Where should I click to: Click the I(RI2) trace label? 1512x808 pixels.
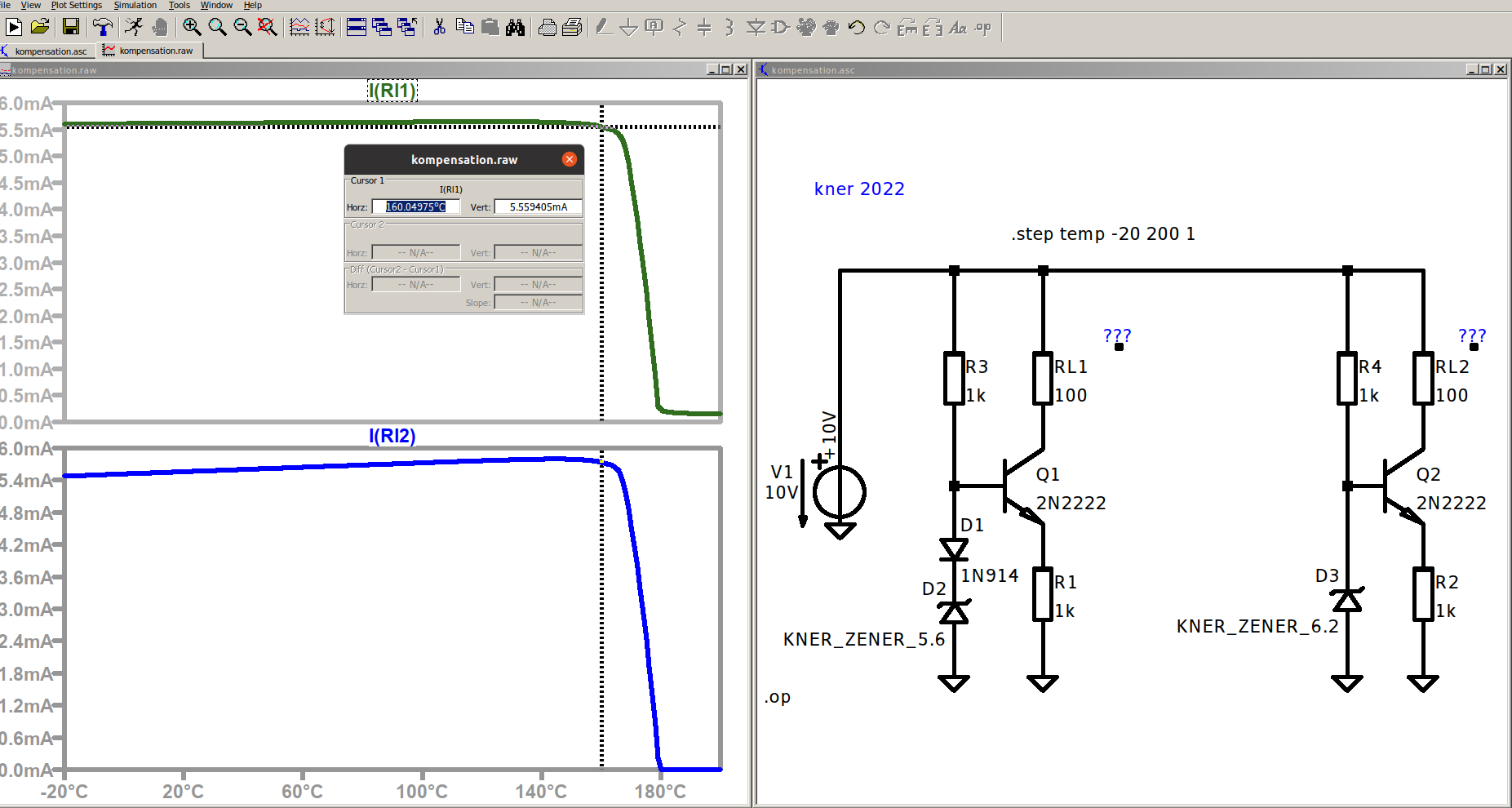pyautogui.click(x=392, y=436)
